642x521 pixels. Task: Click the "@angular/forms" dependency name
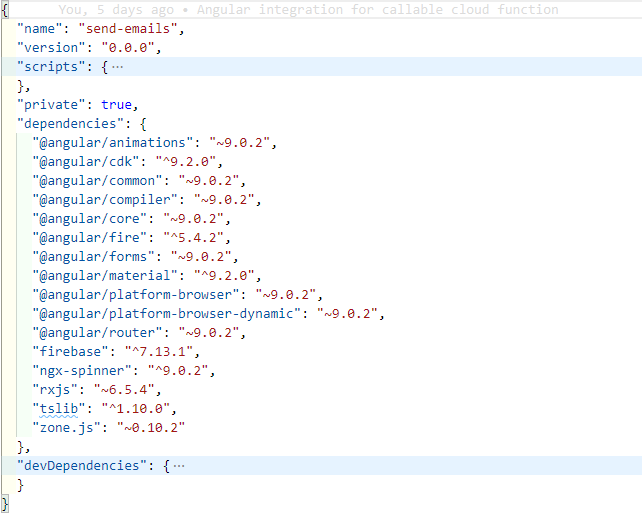[x=93, y=256]
